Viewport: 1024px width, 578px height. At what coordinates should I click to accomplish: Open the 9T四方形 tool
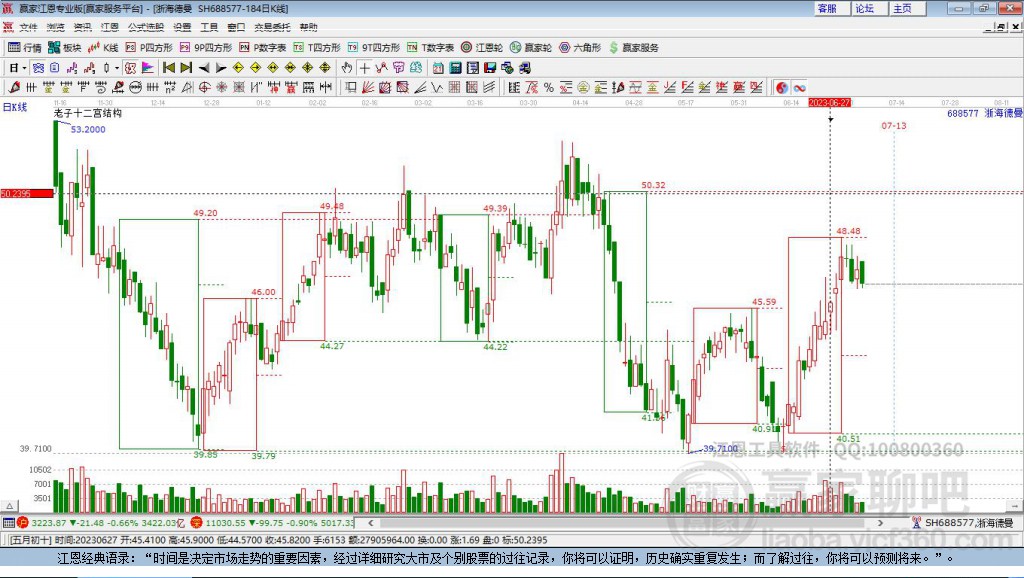point(374,48)
